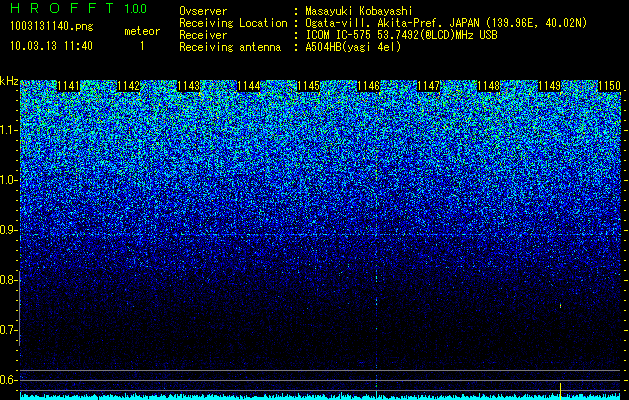The height and width of the screenshot is (400, 629).
Task: Click the meteor echo dot below 1149
Action: (560, 306)
